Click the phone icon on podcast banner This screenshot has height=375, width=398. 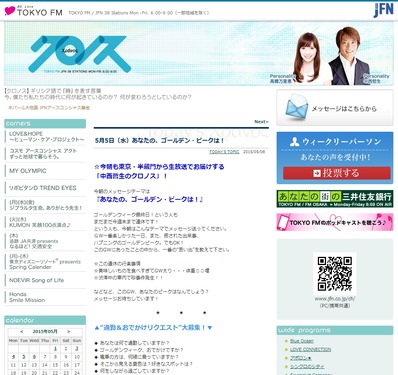[283, 222]
